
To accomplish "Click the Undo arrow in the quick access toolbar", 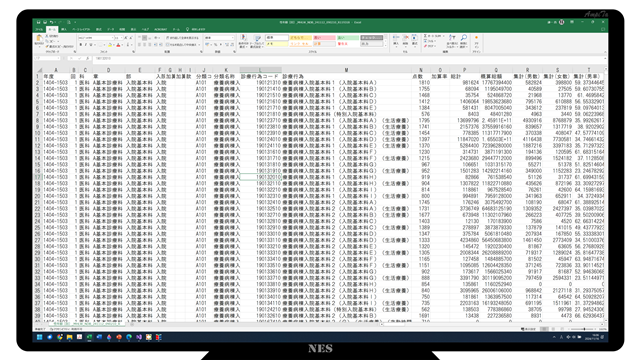I will 51,22.
